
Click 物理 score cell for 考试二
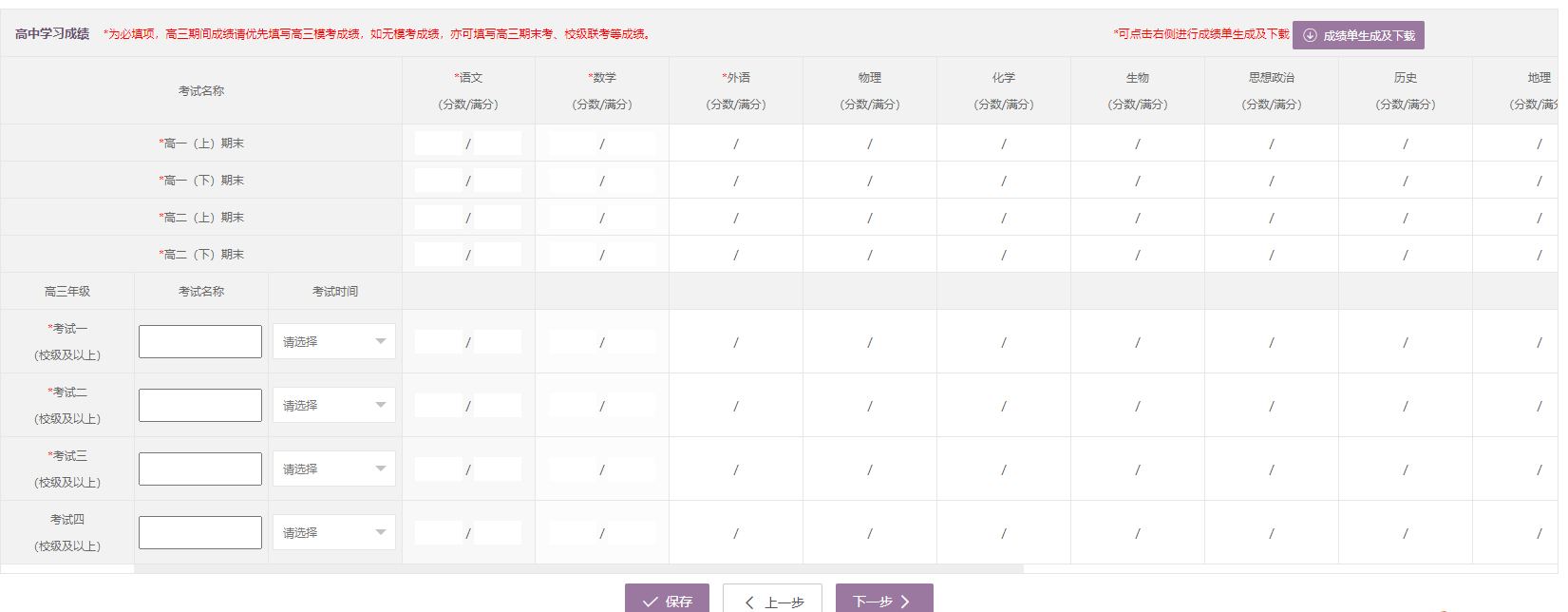point(841,406)
